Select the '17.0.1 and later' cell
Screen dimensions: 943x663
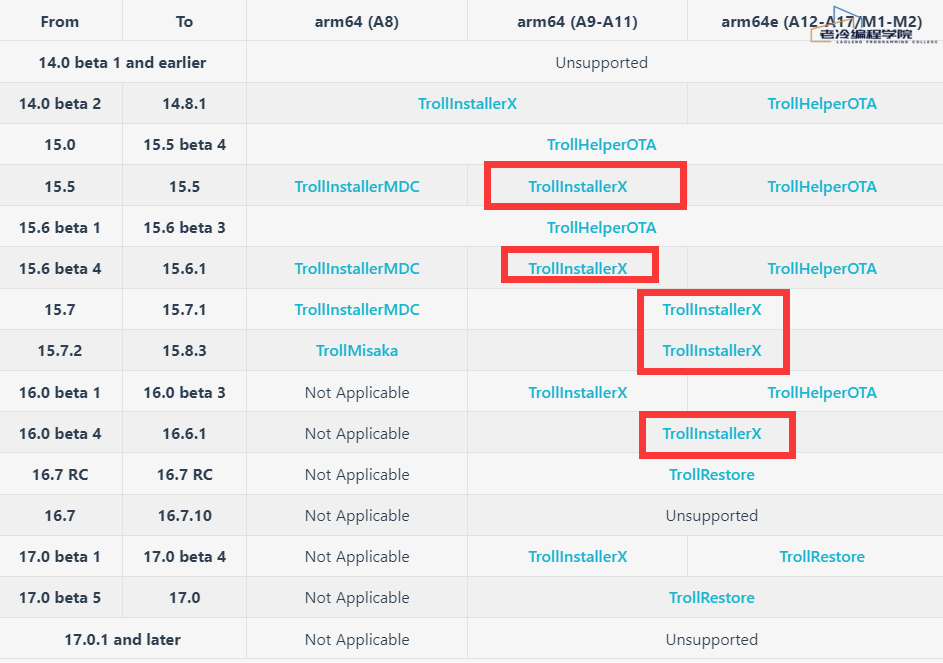coord(122,639)
